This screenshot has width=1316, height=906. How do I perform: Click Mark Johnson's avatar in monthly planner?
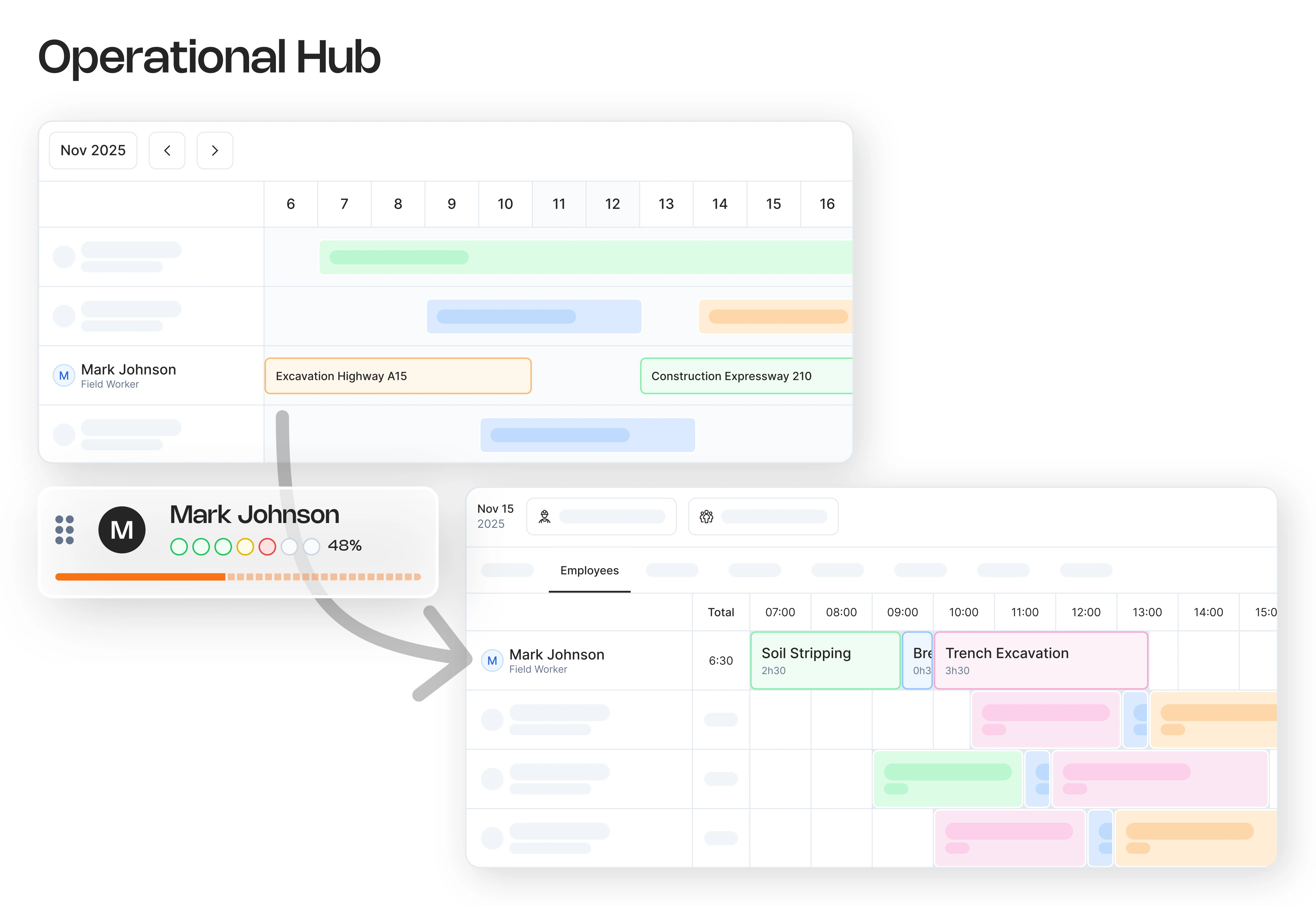click(x=64, y=376)
